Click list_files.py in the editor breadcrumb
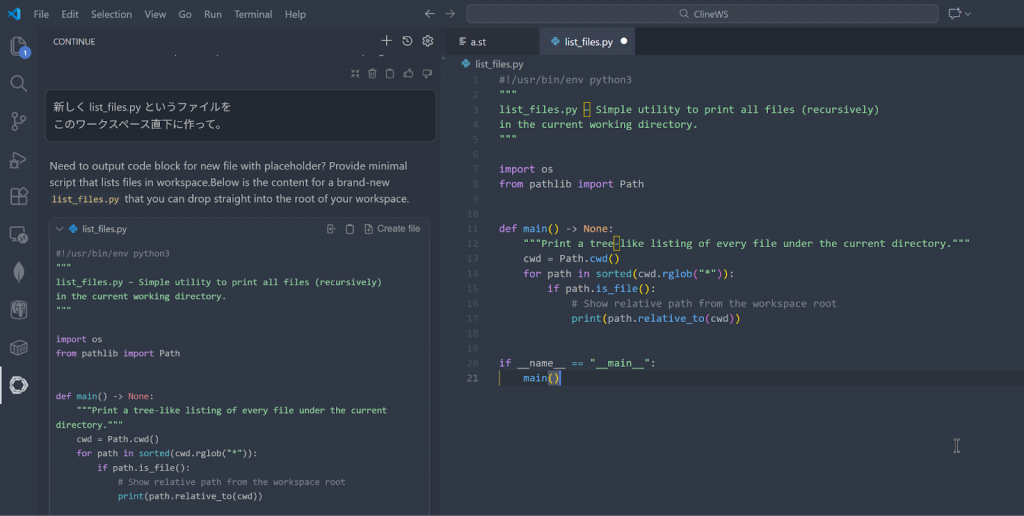 pyautogui.click(x=498, y=64)
